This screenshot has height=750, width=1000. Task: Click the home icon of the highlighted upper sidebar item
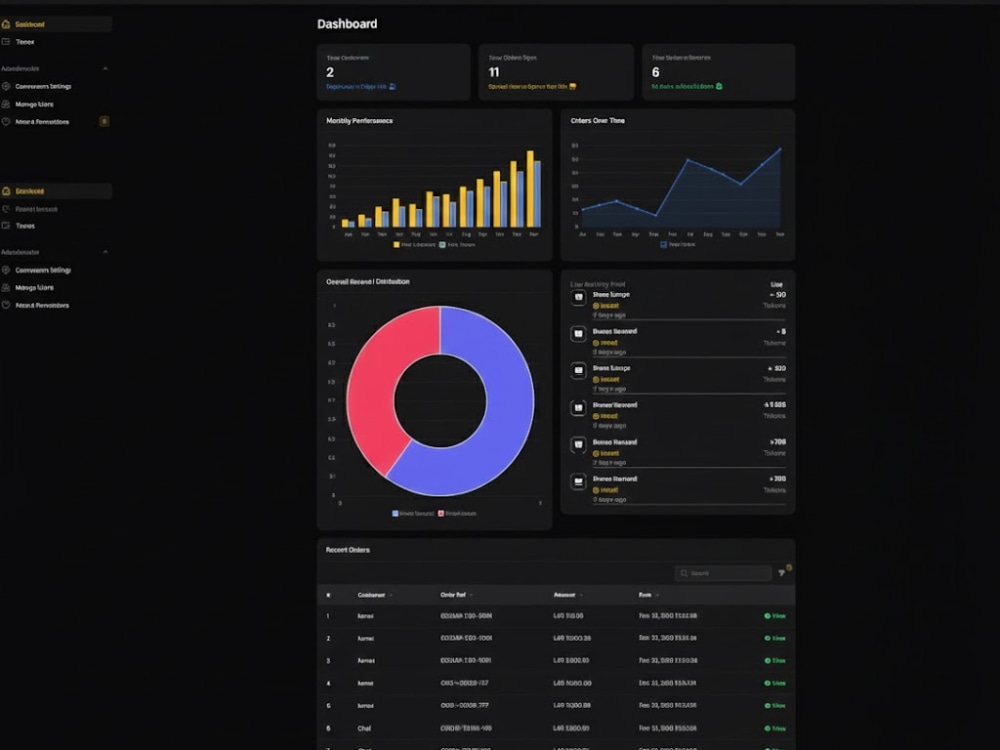coord(6,24)
